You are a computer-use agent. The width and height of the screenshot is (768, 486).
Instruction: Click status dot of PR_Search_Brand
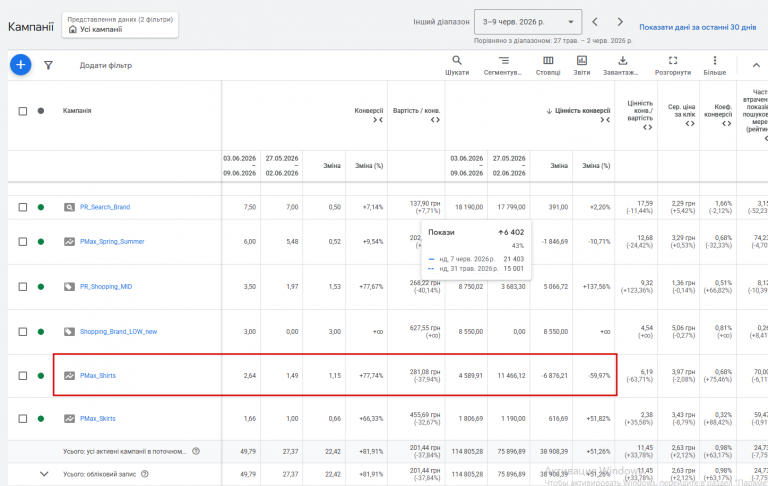coord(41,207)
